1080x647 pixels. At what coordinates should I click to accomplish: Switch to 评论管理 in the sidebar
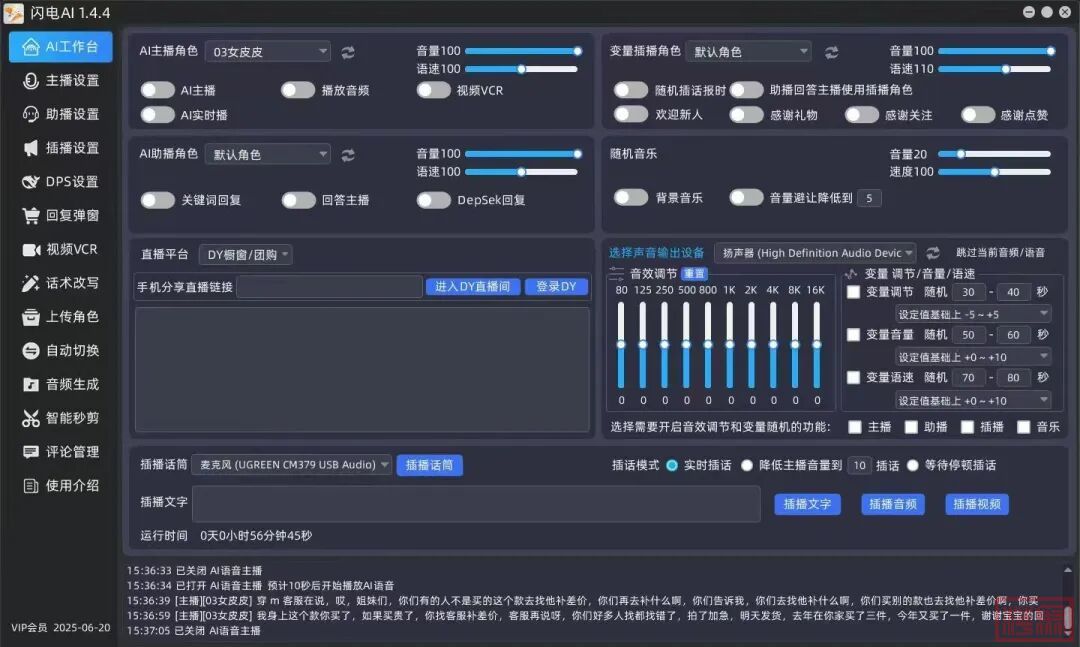point(62,452)
